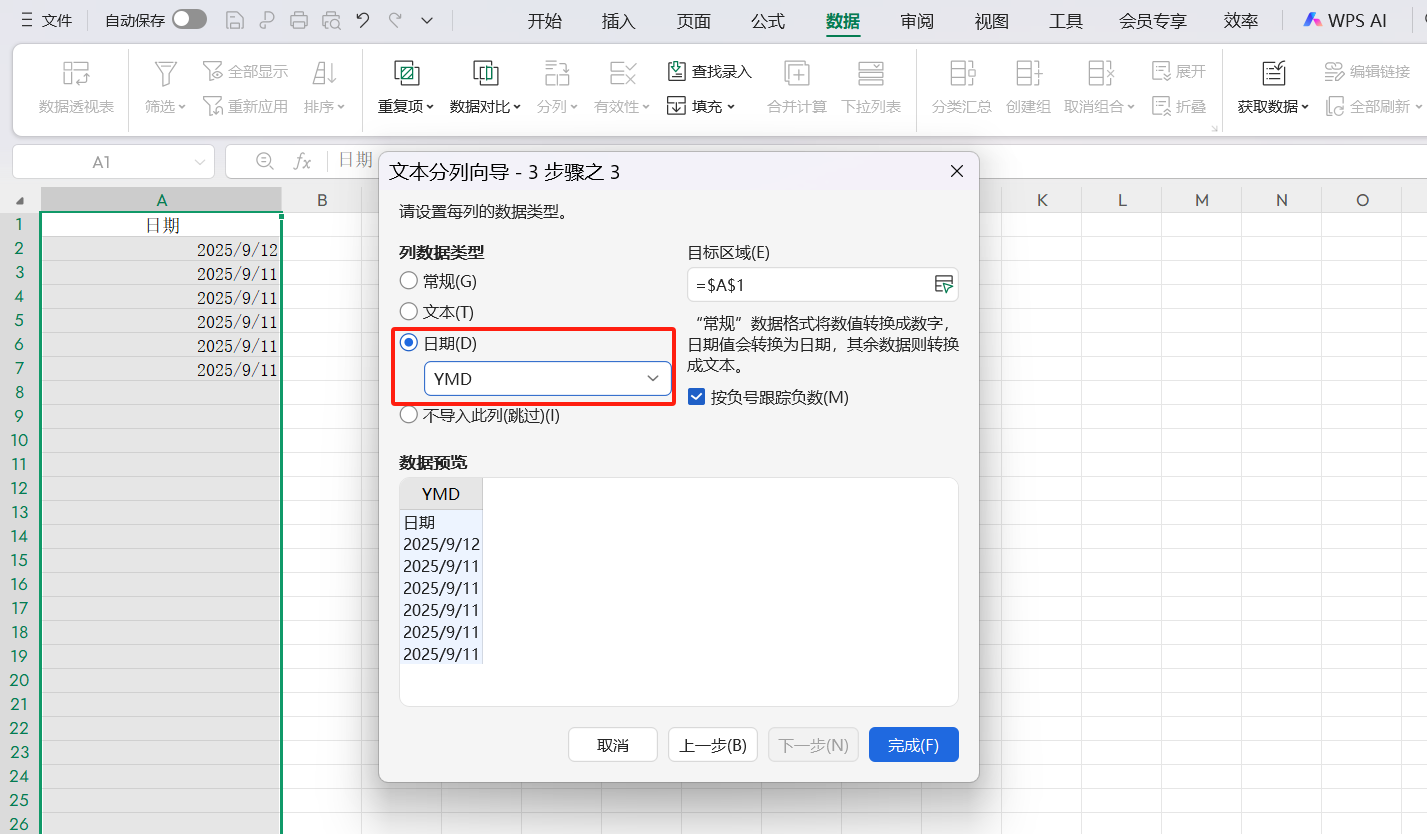Select the 文本(T) data type radio button
The image size is (1427, 834).
point(409,311)
